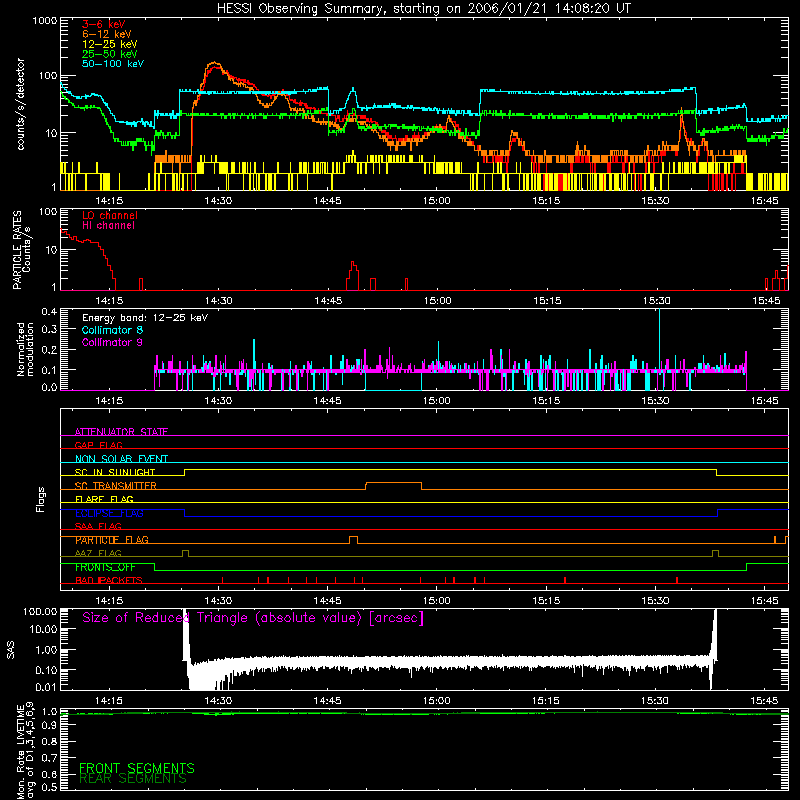The image size is (800, 800).
Task: Click the 15:45 tick label on Flags plot
Action: 765,601
